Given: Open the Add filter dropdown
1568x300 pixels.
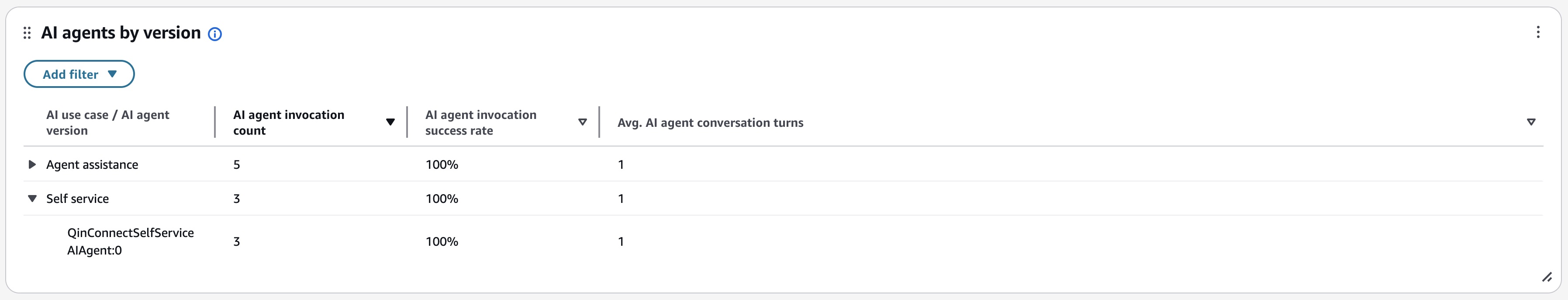Looking at the screenshot, I should click(79, 74).
